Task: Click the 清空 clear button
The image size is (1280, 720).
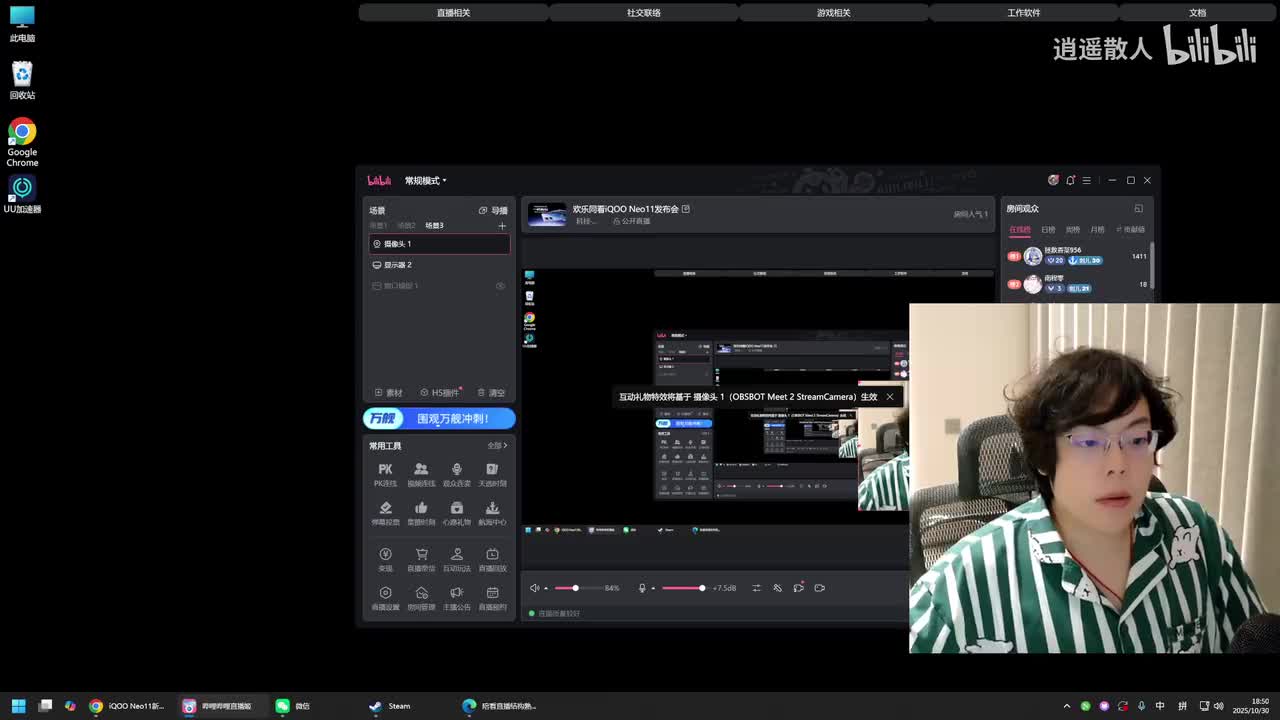Action: [x=491, y=393]
